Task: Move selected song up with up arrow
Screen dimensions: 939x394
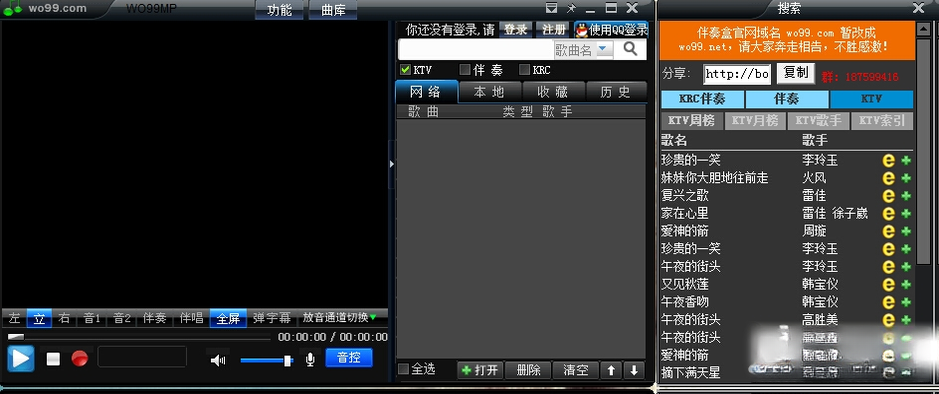Action: tap(611, 370)
